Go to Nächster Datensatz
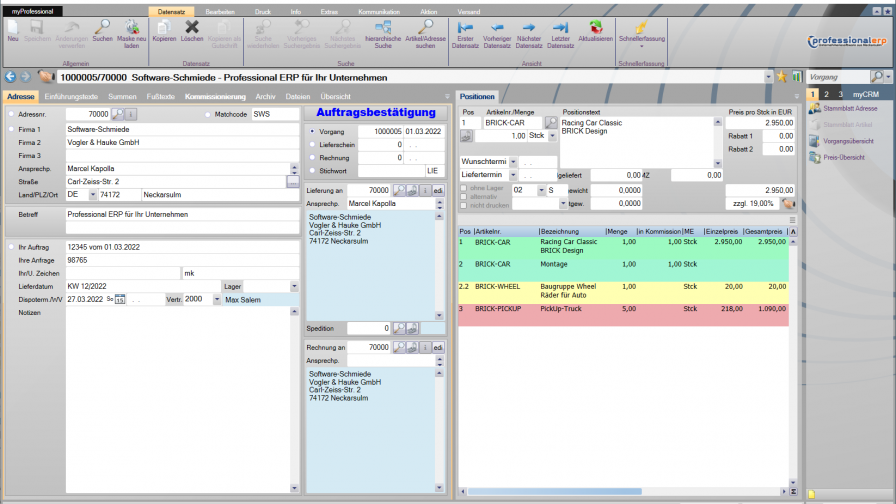The height and width of the screenshot is (504, 896). click(529, 30)
